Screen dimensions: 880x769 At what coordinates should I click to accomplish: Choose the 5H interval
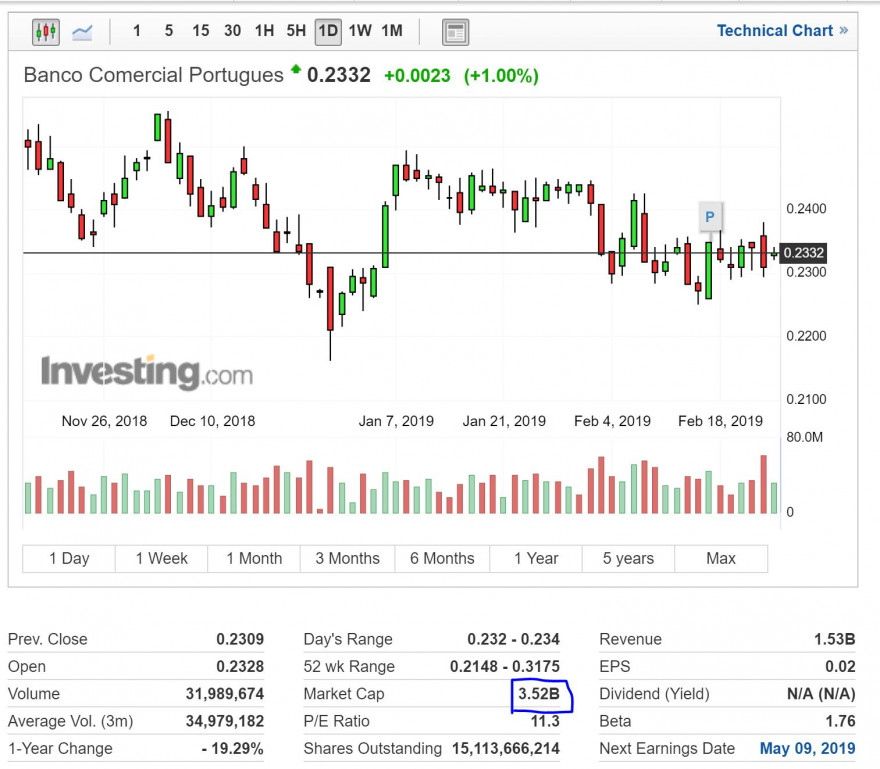(x=296, y=31)
